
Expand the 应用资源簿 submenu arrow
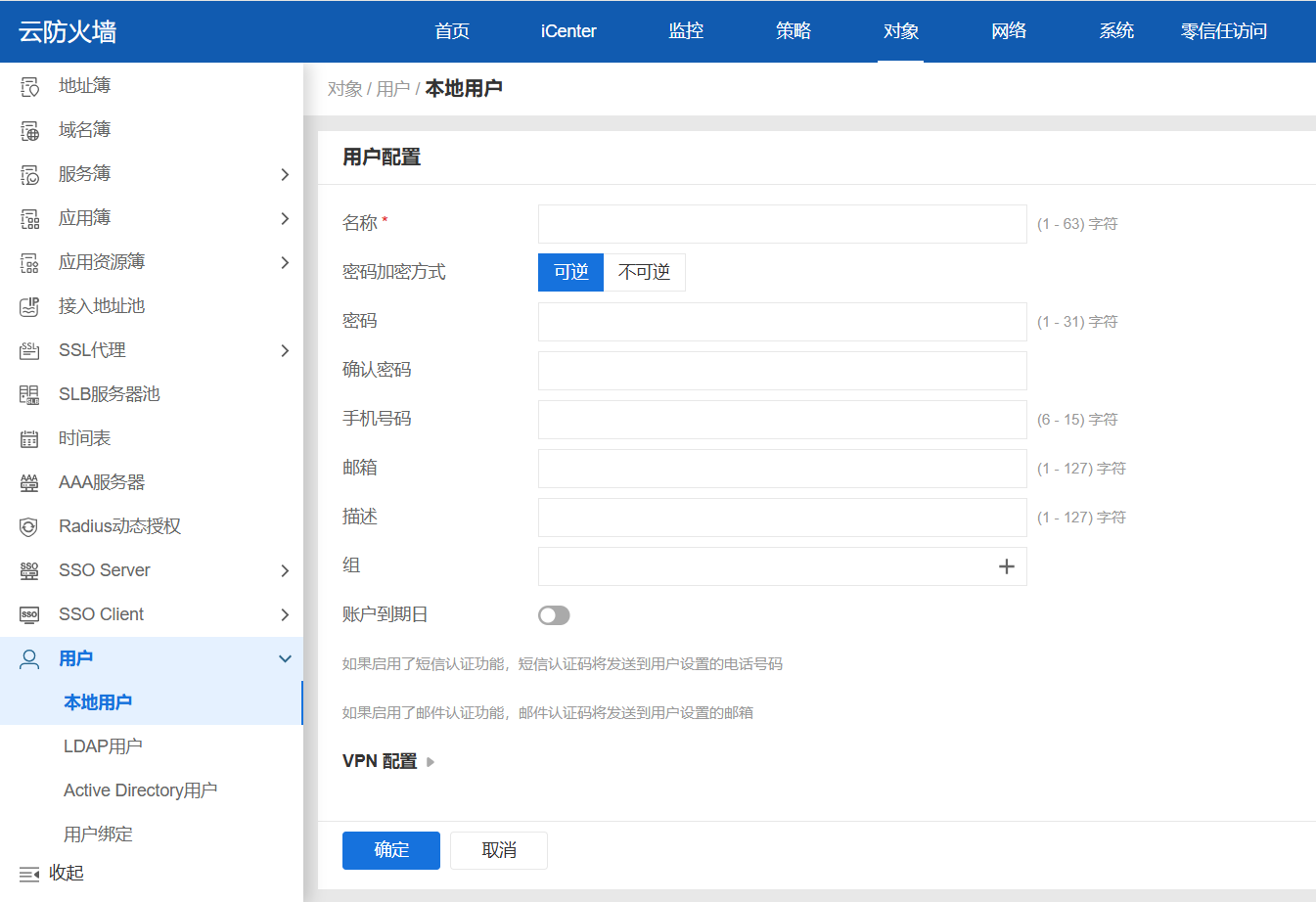pos(285,262)
